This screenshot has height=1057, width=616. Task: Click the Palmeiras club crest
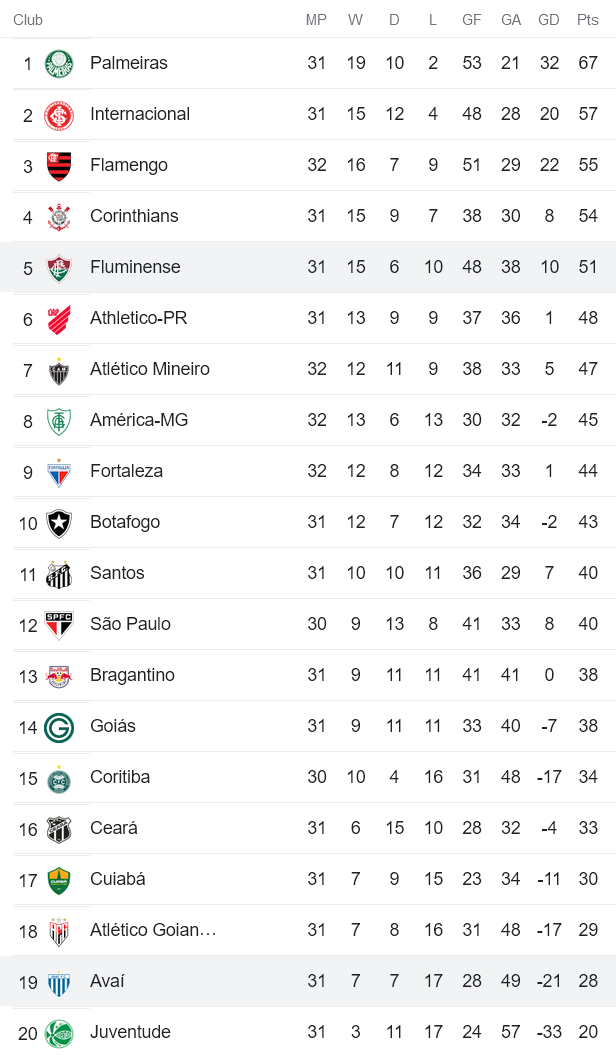[59, 62]
